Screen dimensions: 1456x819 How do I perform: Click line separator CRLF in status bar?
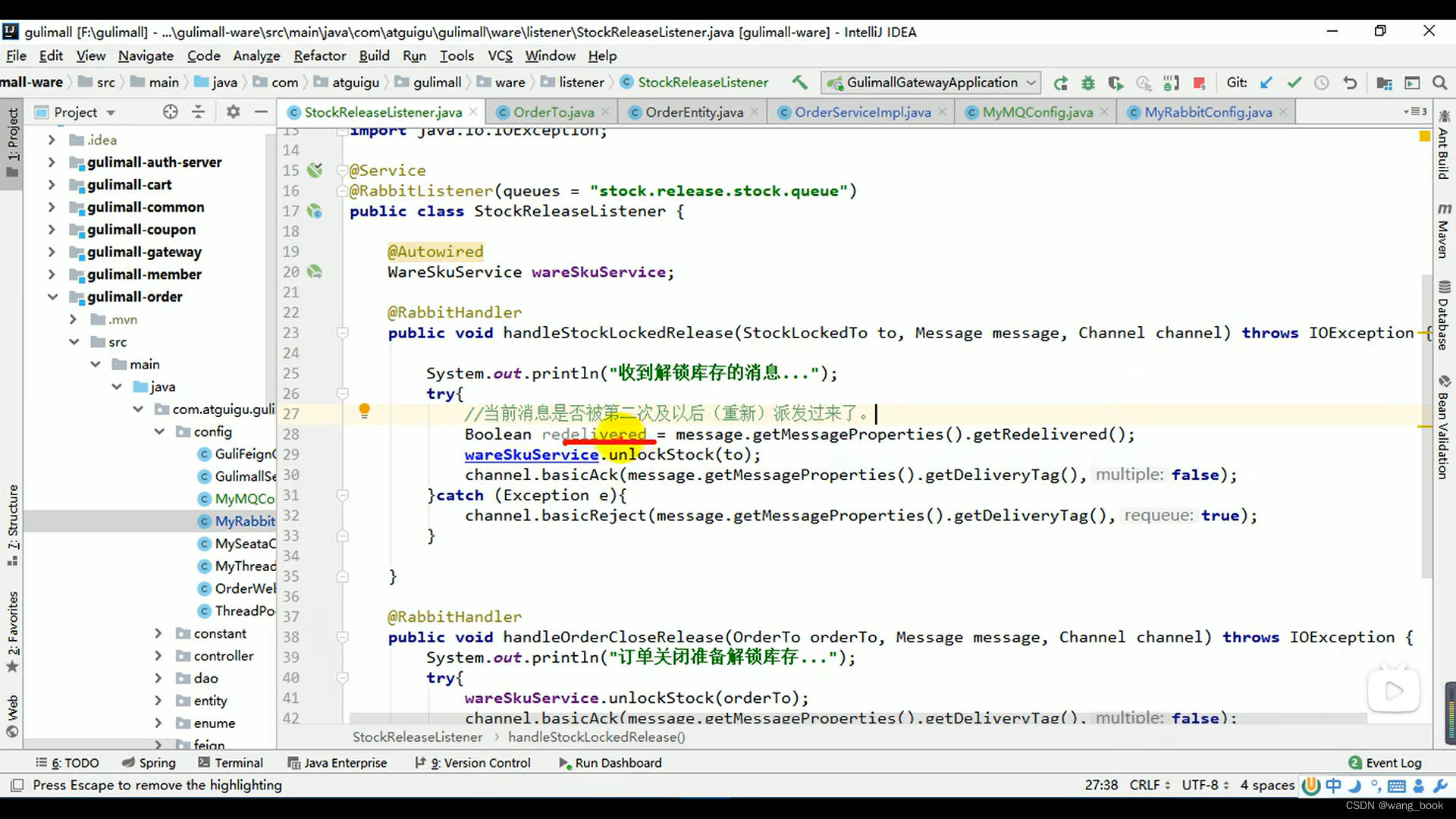(x=1149, y=786)
